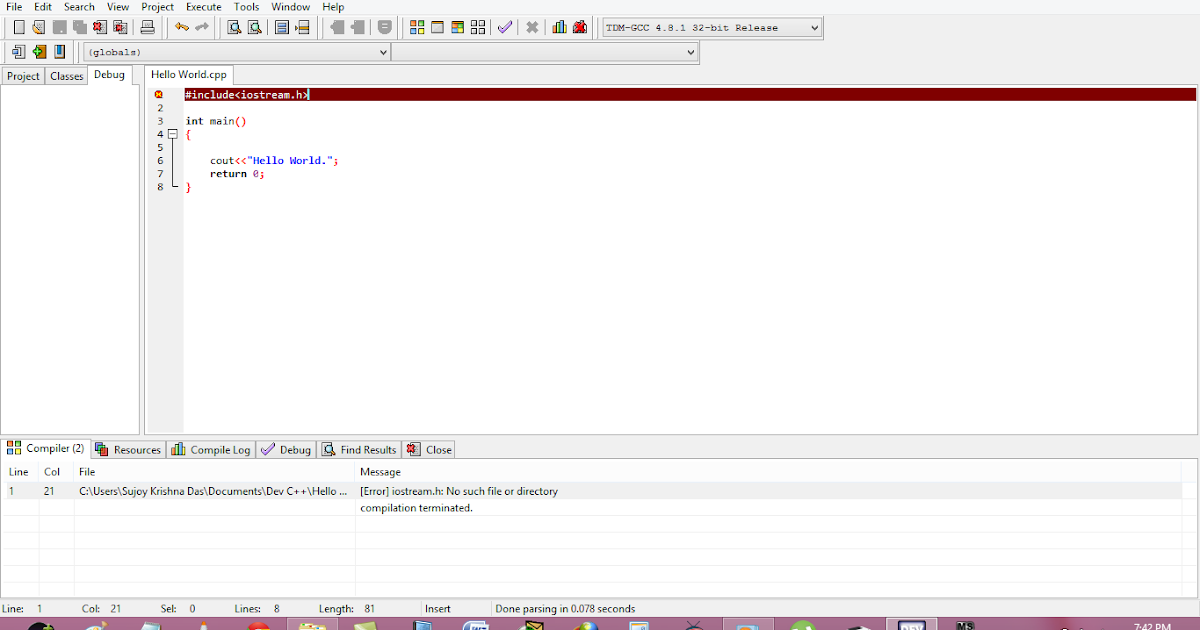Switch to the Find Results tab
The image size is (1200, 630).
point(359,450)
